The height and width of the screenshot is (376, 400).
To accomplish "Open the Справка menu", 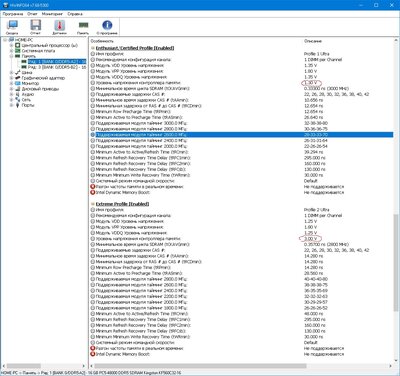I will (x=75, y=14).
